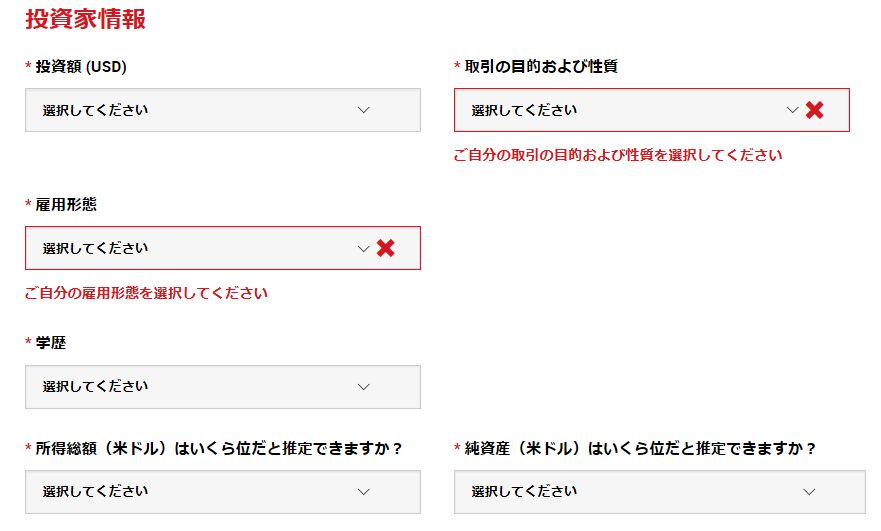This screenshot has width=881, height=531.
Task: Expand the 学歴 select box
Action: click(x=222, y=387)
